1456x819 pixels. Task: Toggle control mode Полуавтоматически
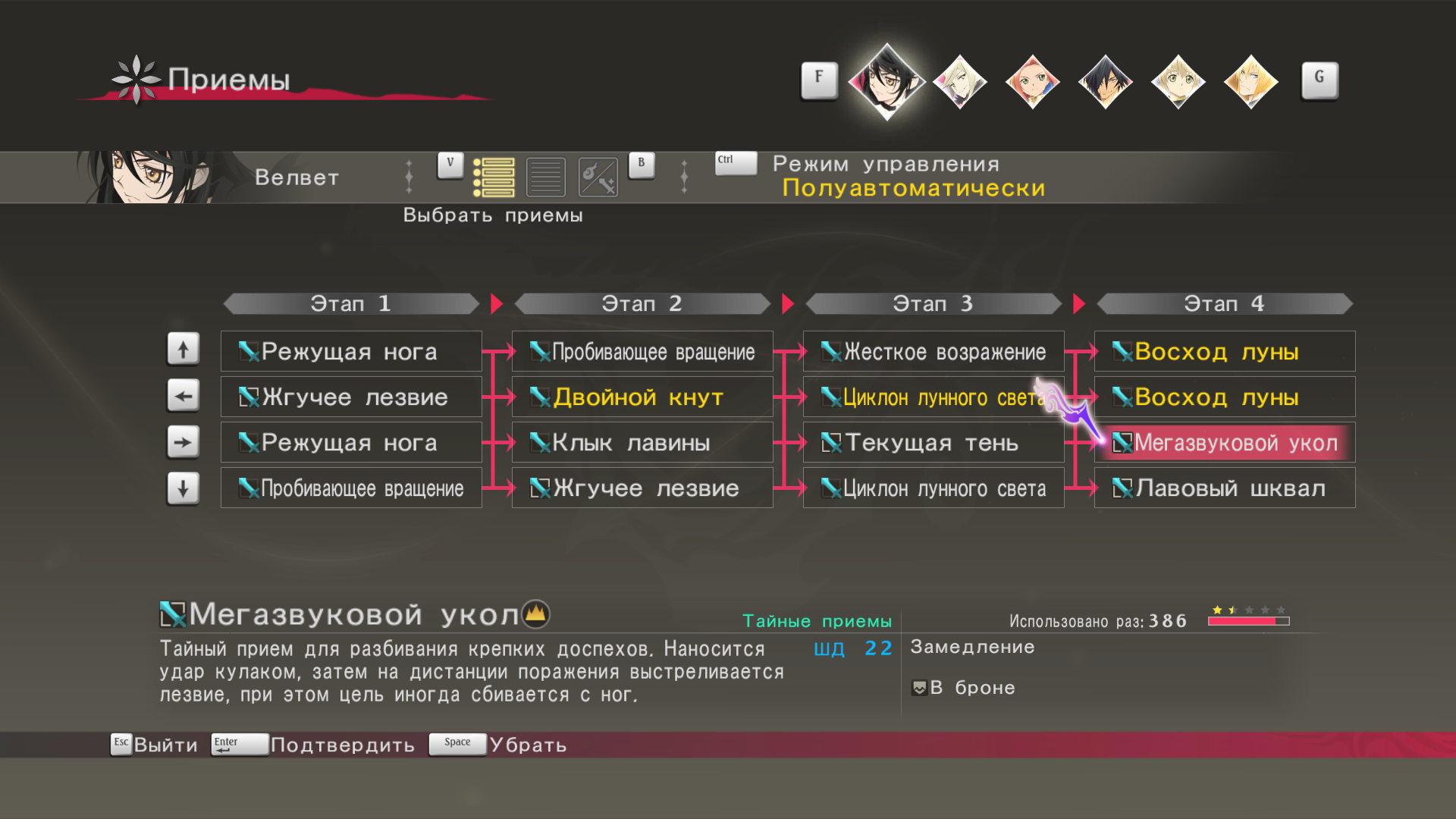point(914,188)
